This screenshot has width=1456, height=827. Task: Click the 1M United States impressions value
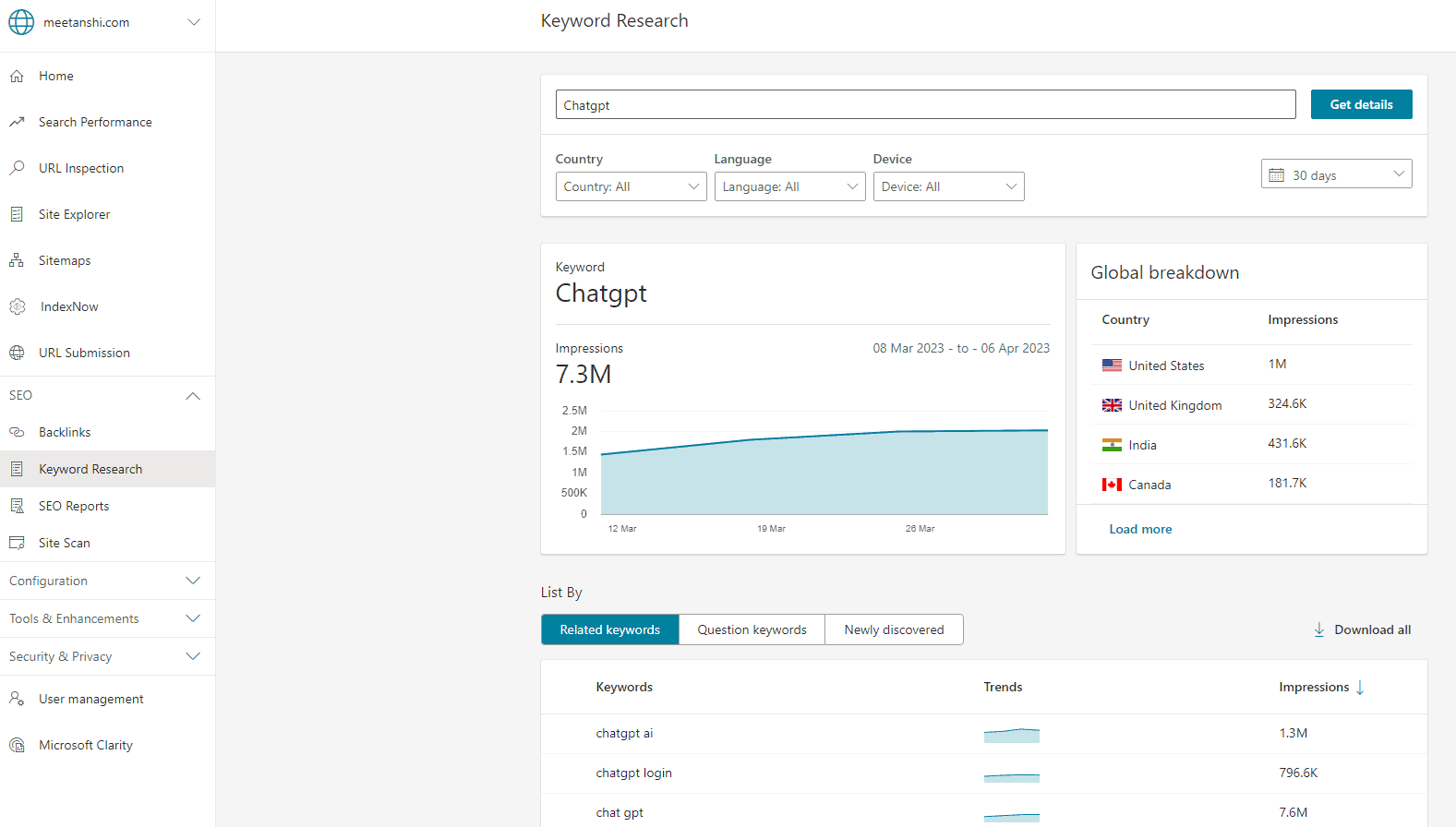pyautogui.click(x=1277, y=364)
